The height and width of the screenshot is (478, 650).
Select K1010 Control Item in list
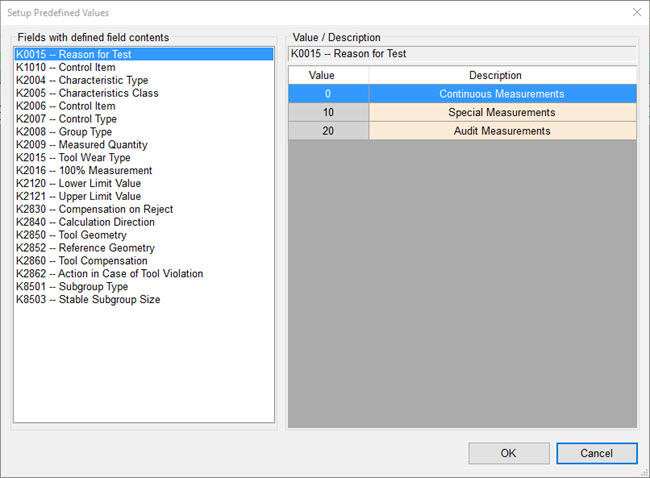coord(65,68)
